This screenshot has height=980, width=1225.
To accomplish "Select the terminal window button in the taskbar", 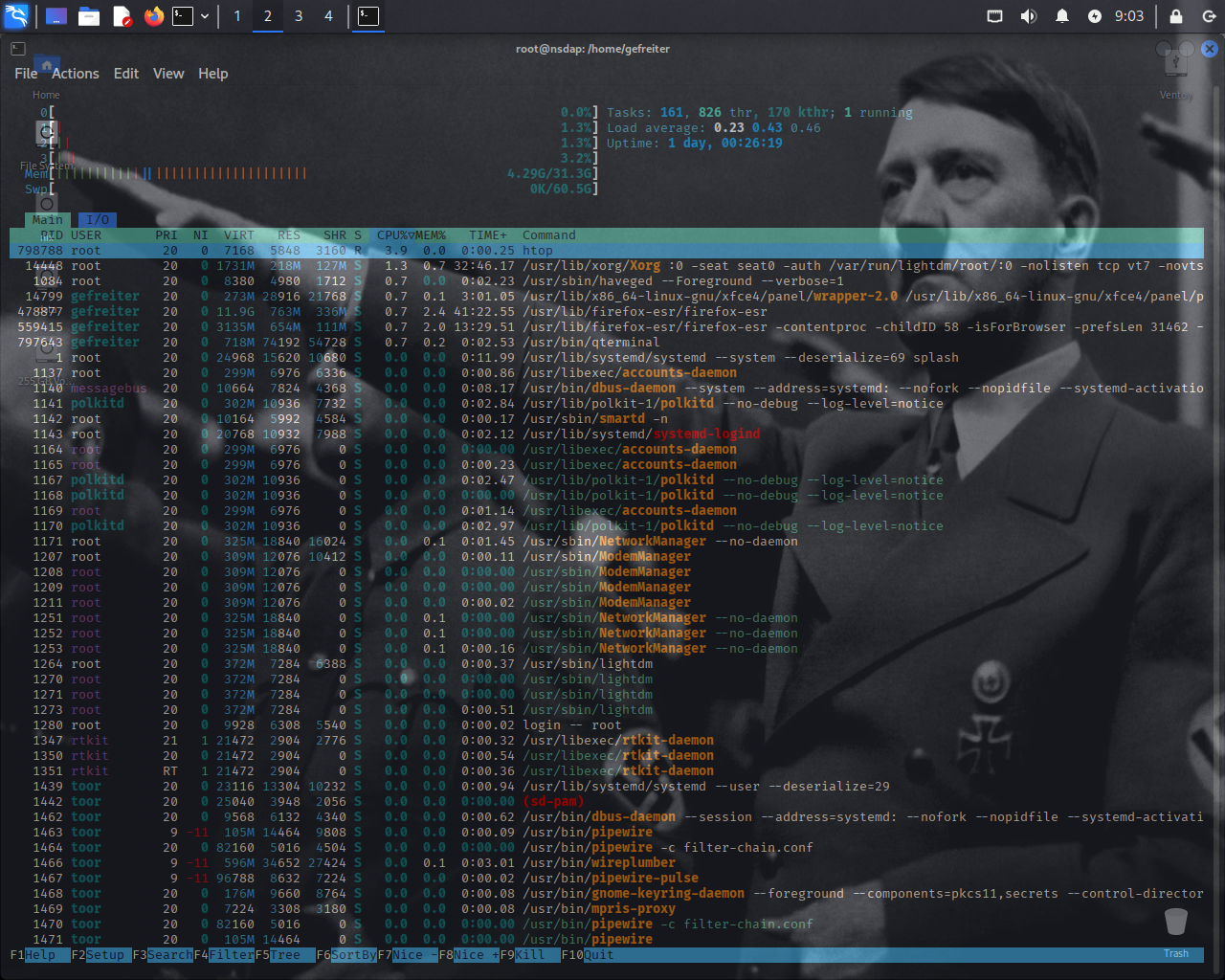I will point(368,16).
